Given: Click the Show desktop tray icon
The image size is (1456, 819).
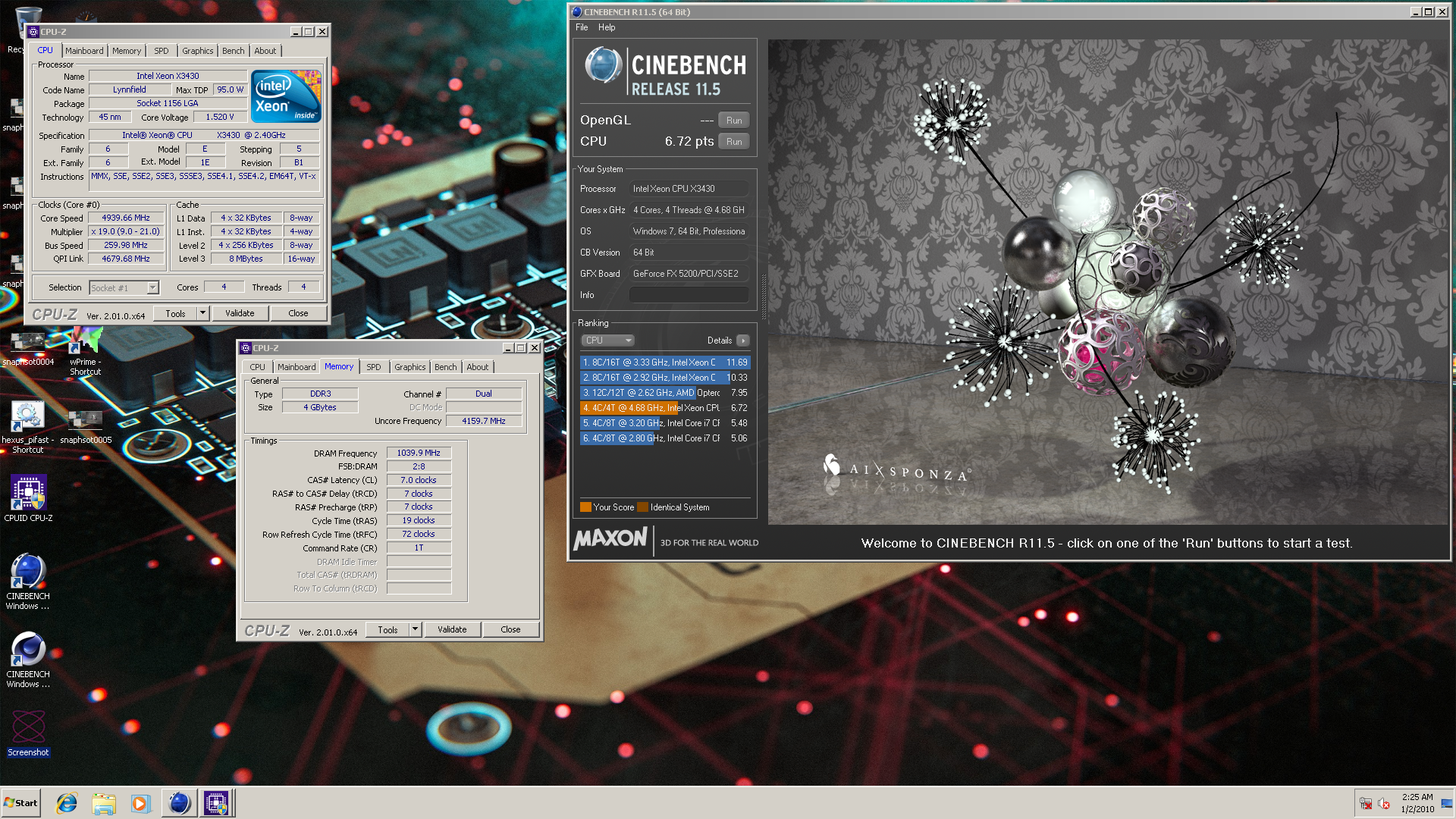Looking at the screenshot, I should pyautogui.click(x=1447, y=803).
